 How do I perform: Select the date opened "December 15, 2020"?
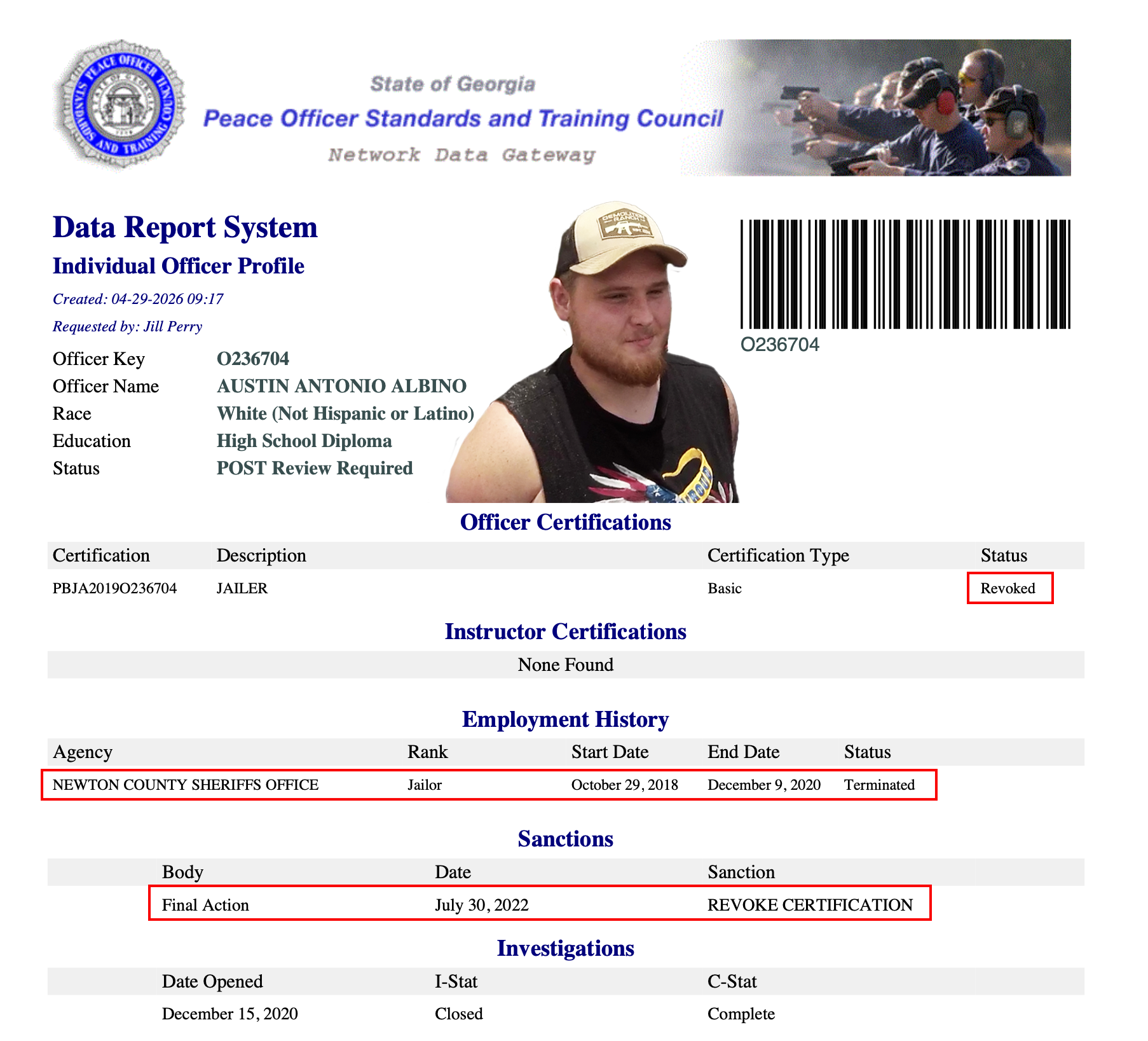(230, 1014)
